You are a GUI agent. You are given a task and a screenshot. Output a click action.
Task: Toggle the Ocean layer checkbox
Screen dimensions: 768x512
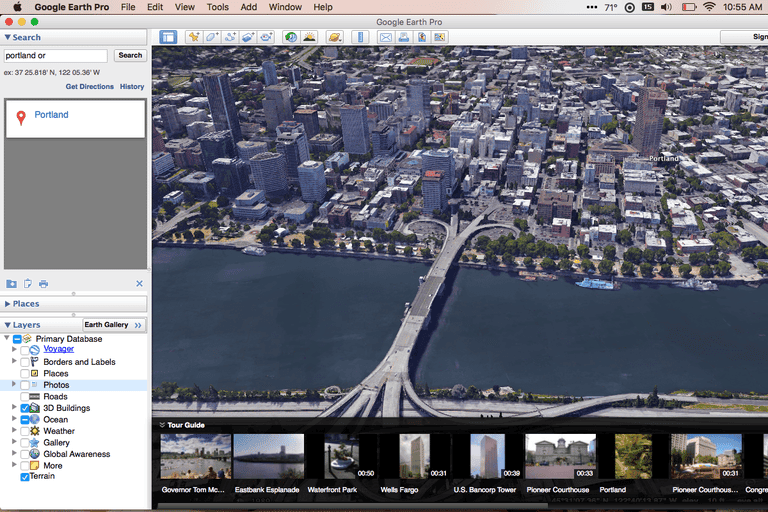tap(24, 420)
